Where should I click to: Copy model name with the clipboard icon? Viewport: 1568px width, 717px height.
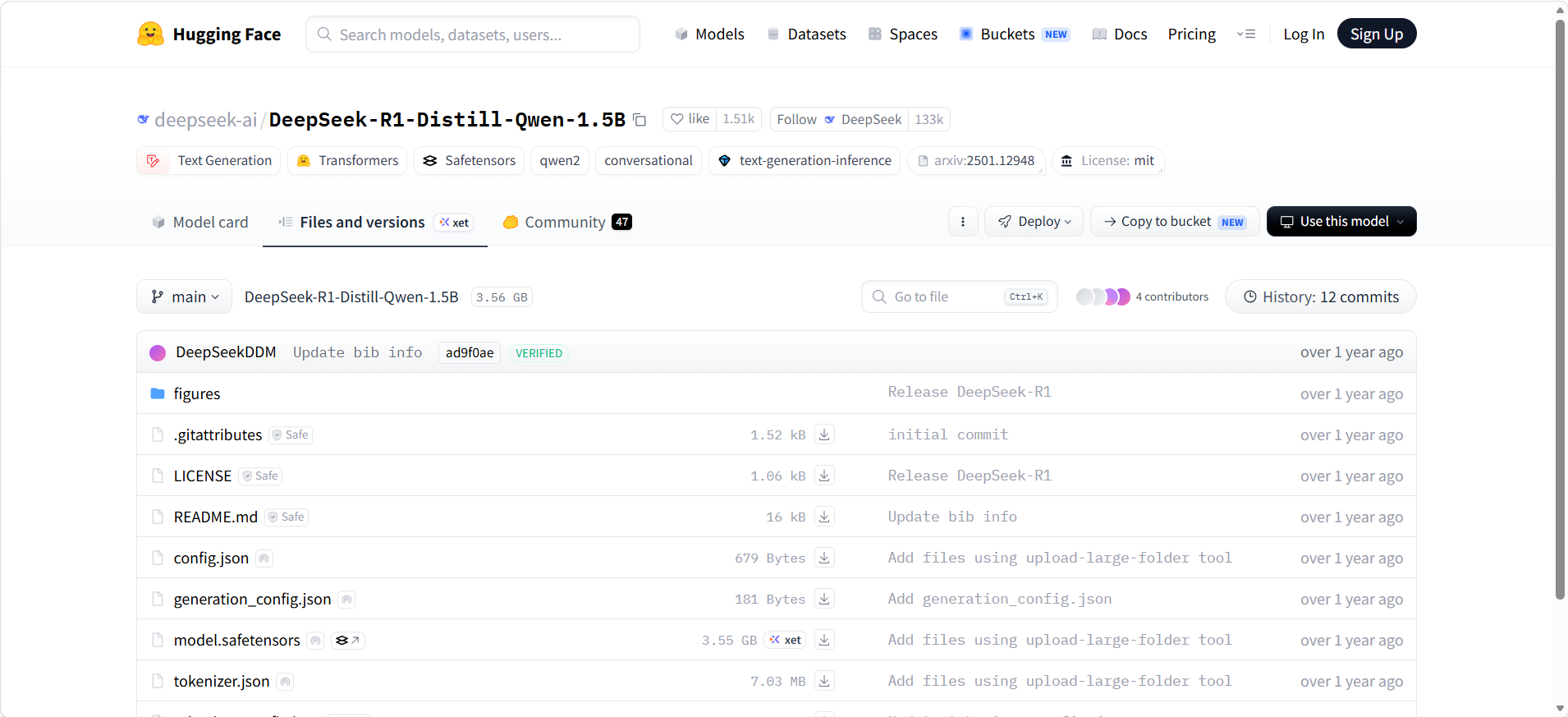pos(640,120)
